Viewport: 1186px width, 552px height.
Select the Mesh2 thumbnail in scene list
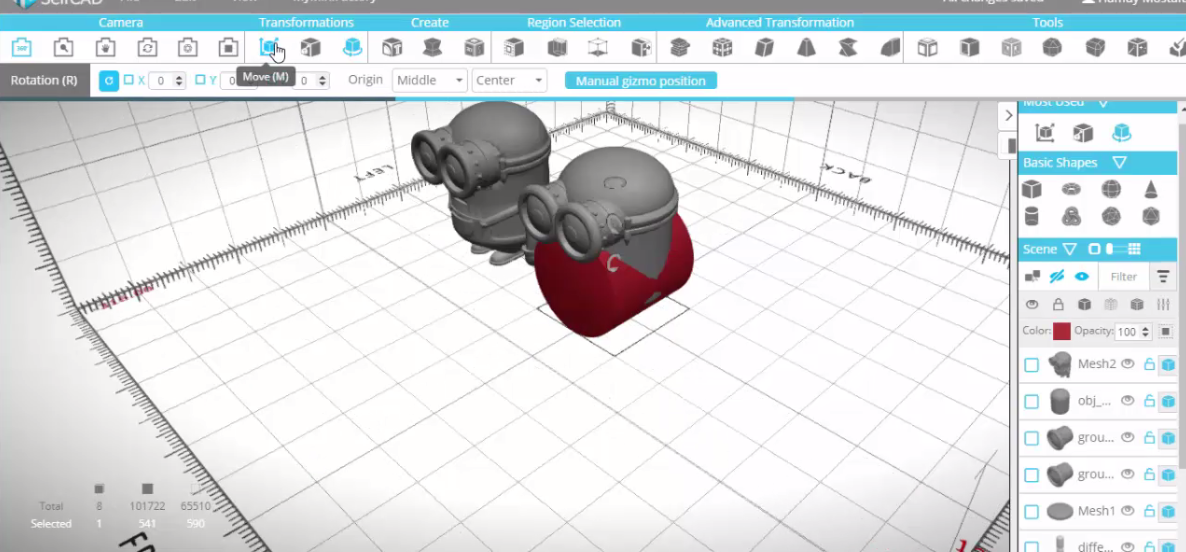(x=1060, y=364)
